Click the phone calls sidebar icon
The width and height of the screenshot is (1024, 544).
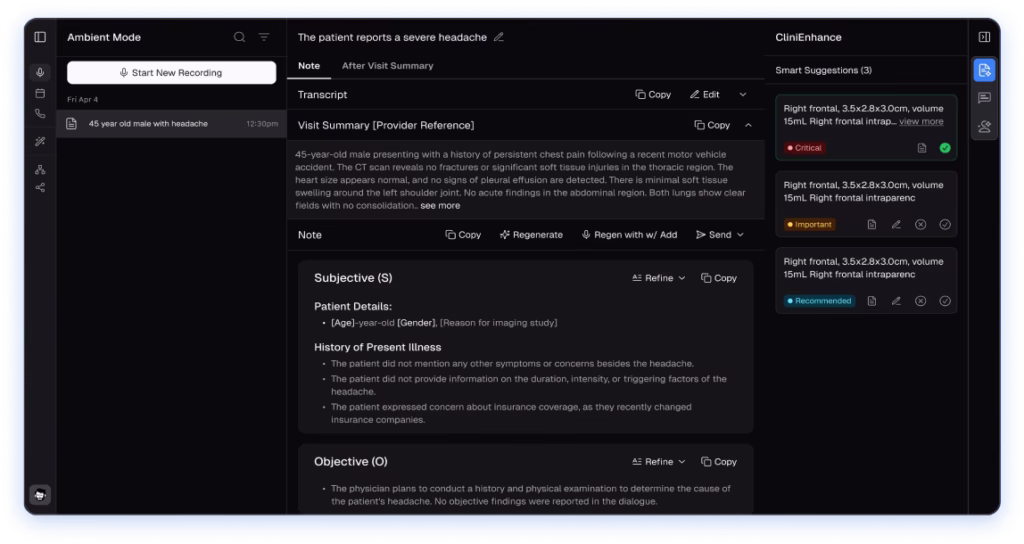(40, 114)
